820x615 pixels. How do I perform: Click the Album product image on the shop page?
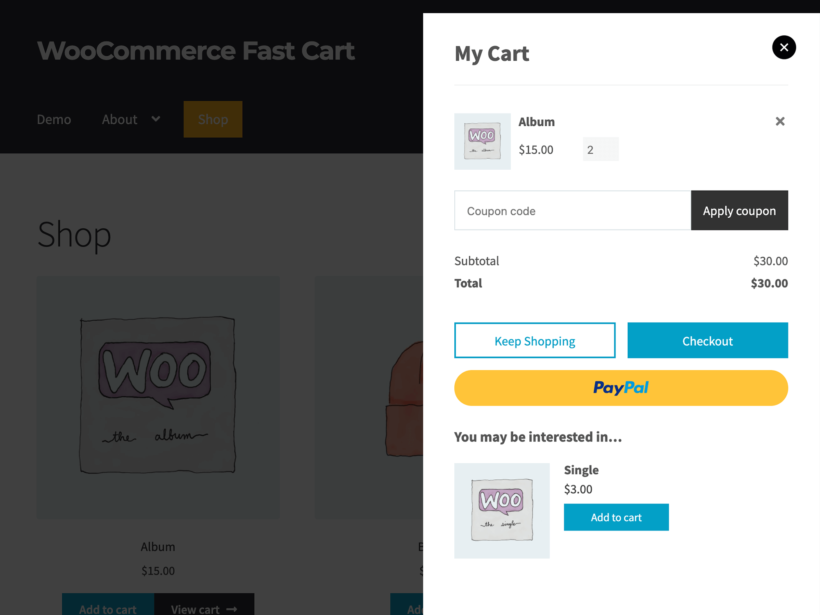point(157,397)
